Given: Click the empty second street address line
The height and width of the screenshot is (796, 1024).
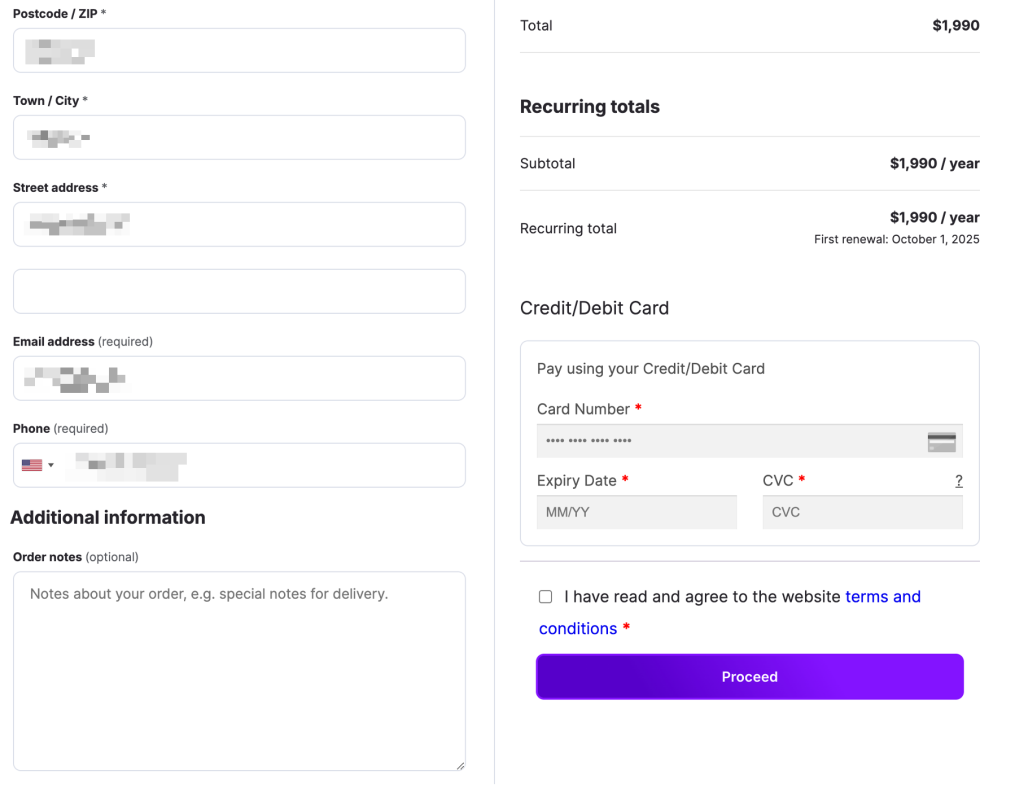Looking at the screenshot, I should 239,291.
